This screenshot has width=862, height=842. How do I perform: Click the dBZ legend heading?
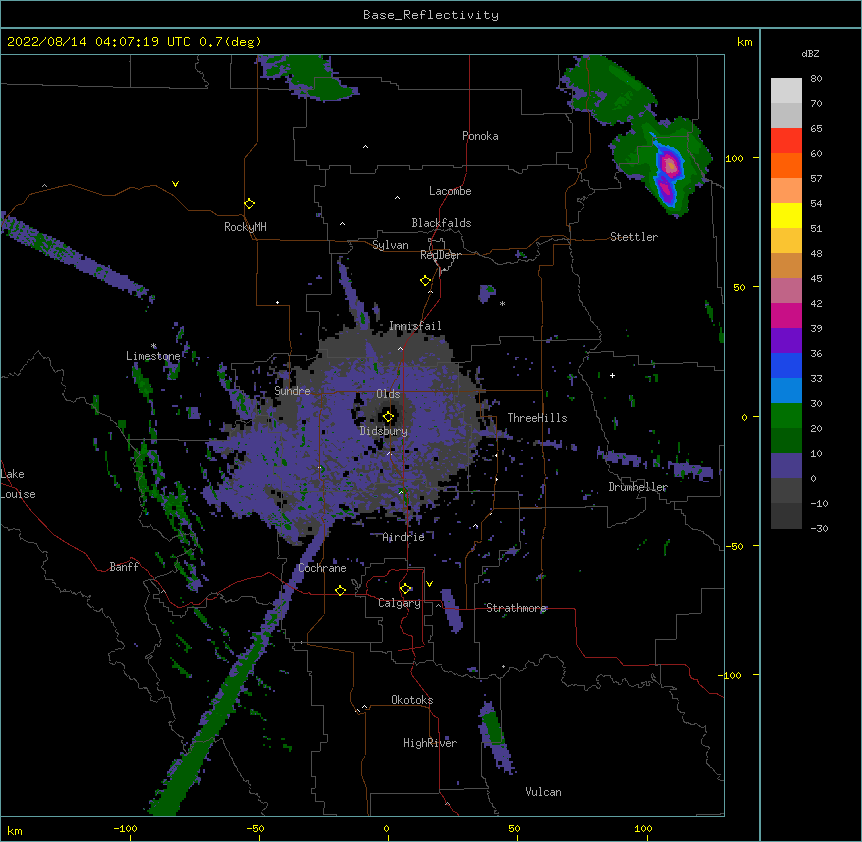click(x=810, y=54)
